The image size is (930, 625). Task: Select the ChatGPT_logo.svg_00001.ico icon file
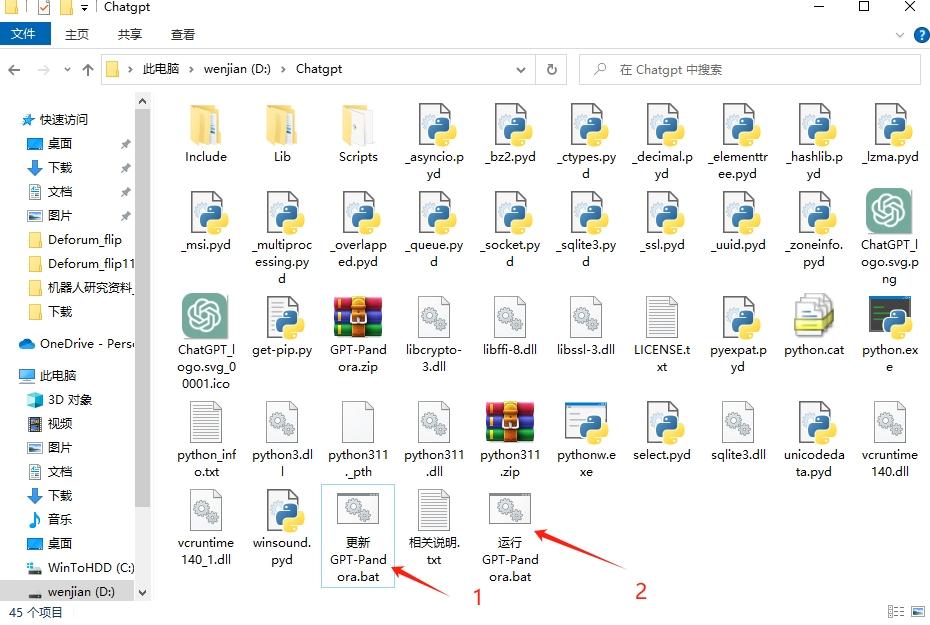click(x=206, y=342)
